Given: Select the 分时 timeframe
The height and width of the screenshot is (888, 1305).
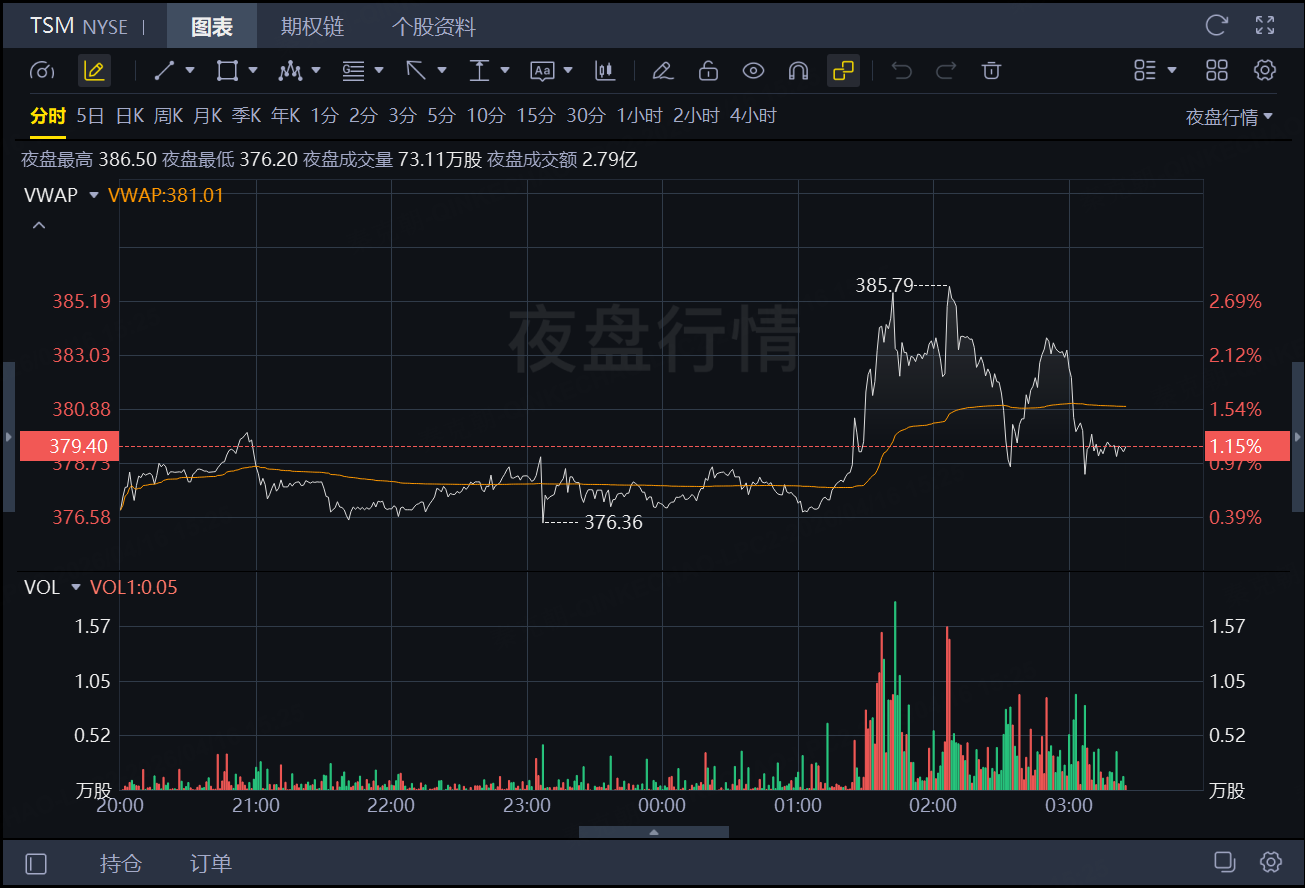Looking at the screenshot, I should pos(48,116).
